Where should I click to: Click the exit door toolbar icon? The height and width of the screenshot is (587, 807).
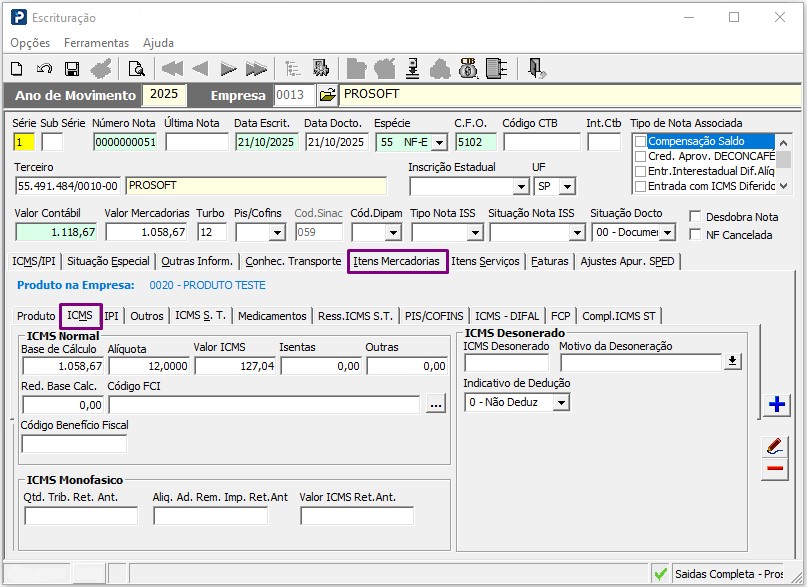pos(537,69)
